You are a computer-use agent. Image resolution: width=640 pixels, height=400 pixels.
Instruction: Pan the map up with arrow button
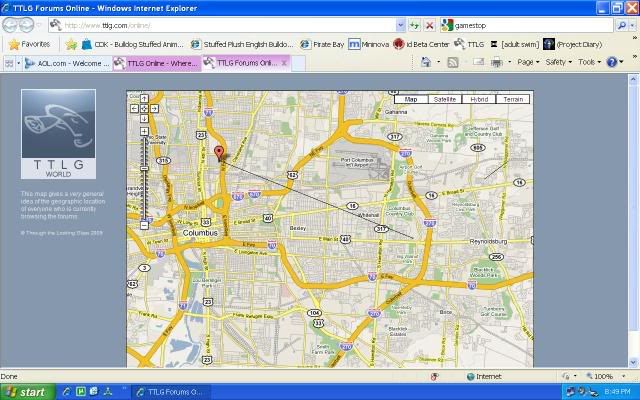tap(146, 98)
